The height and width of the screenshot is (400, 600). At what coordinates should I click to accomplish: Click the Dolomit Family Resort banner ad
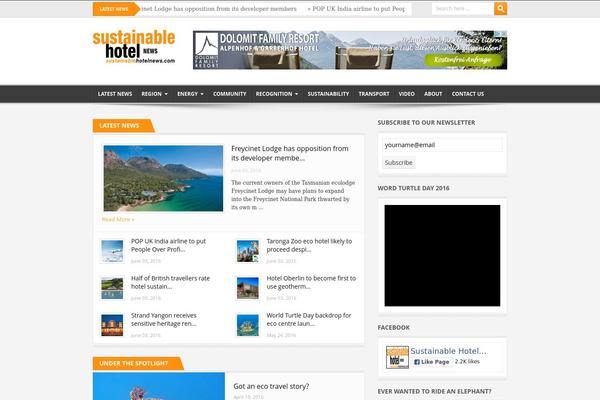pos(350,50)
